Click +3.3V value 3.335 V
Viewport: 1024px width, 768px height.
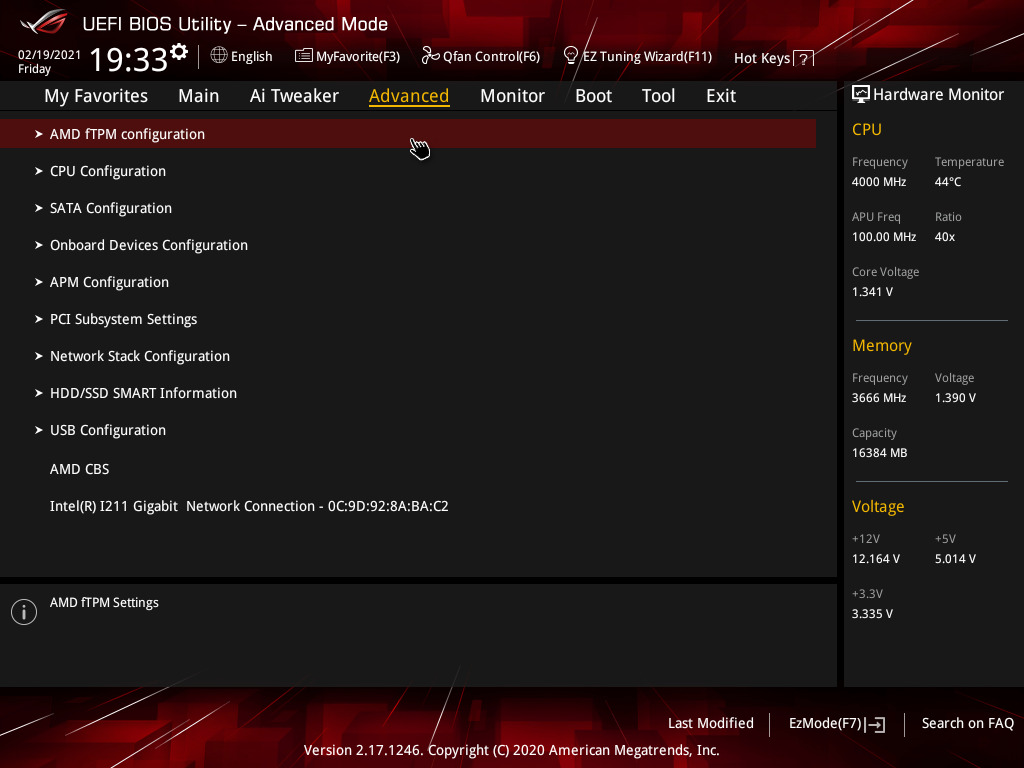tap(872, 614)
